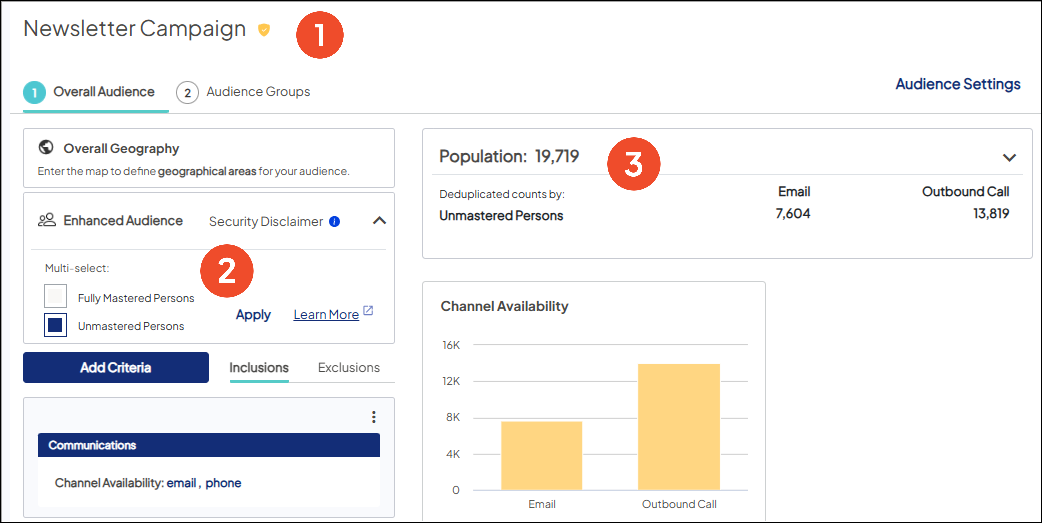
Task: Click the Communications criteria header
Action: (x=209, y=445)
